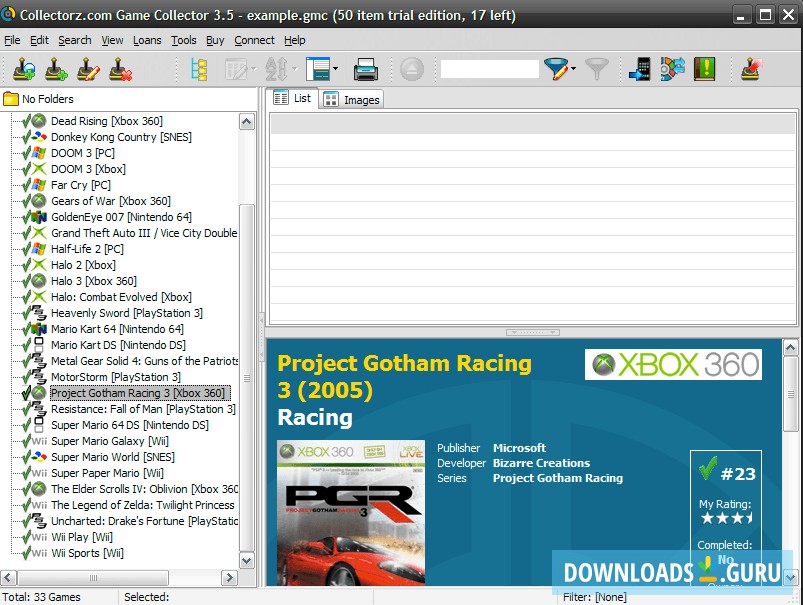Click Add Games Automatically joystick icon
The height and width of the screenshot is (605, 803).
(x=25, y=69)
